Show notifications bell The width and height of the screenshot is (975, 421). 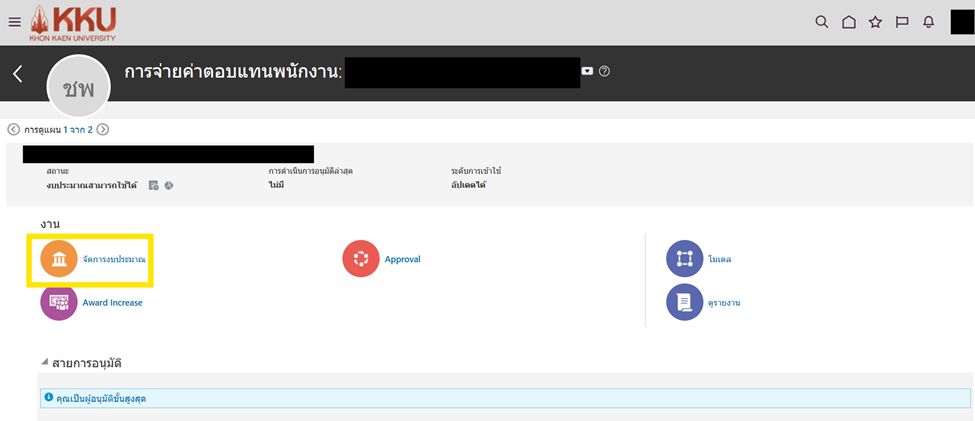coord(929,22)
